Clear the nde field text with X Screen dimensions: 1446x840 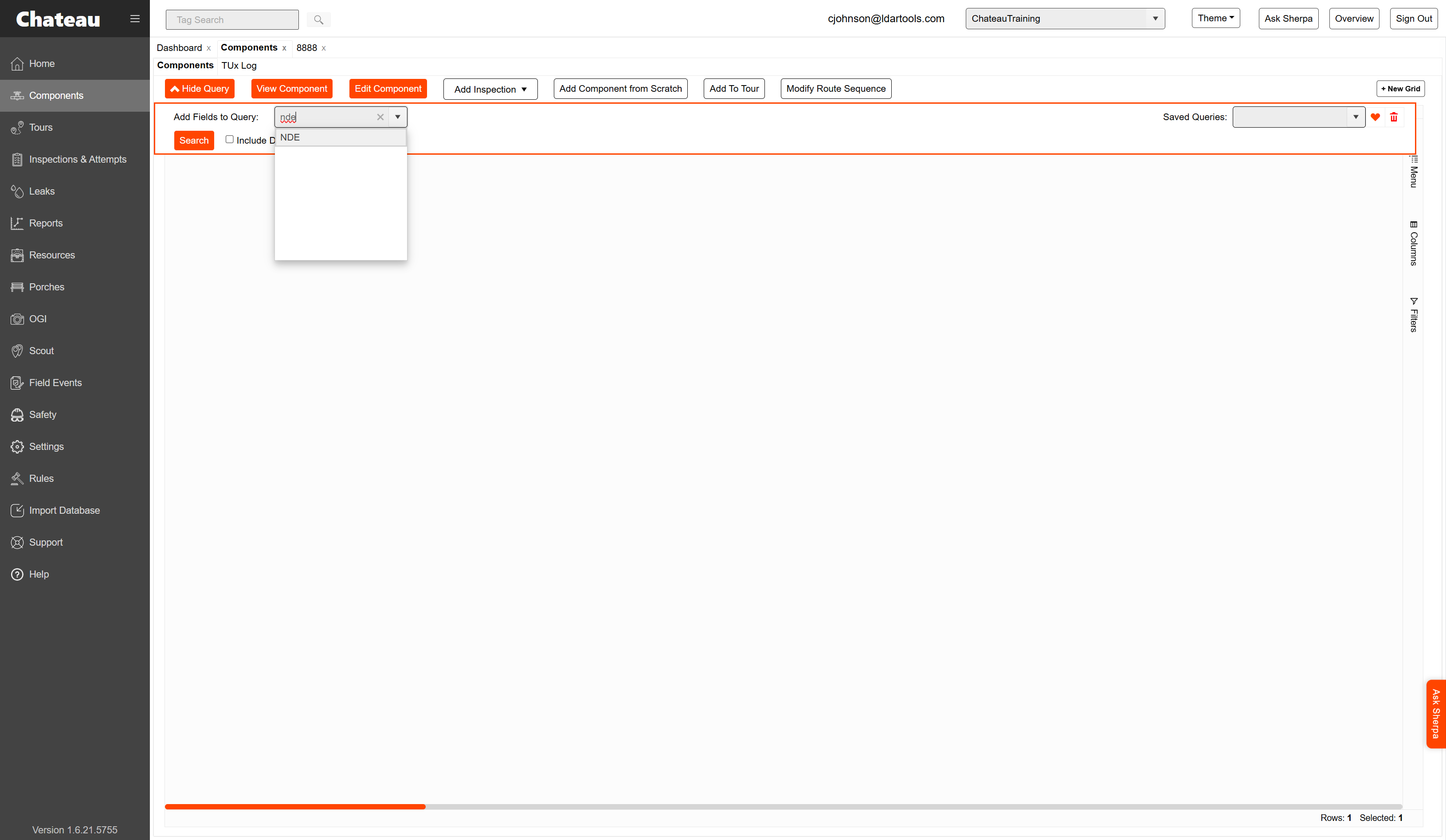pyautogui.click(x=380, y=117)
